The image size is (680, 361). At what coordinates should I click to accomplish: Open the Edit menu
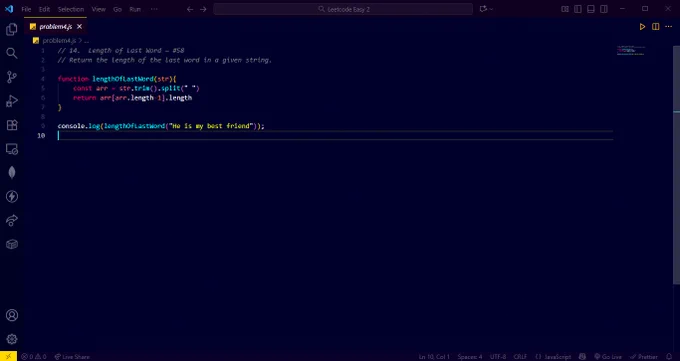pyautogui.click(x=44, y=9)
